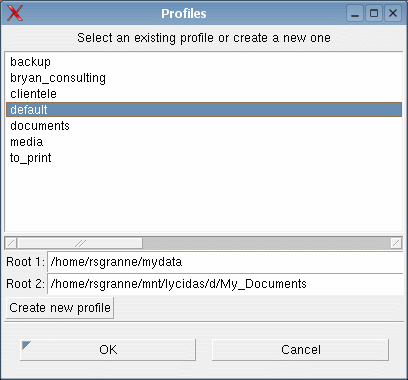Click the empty scrollbar track area

[267, 243]
